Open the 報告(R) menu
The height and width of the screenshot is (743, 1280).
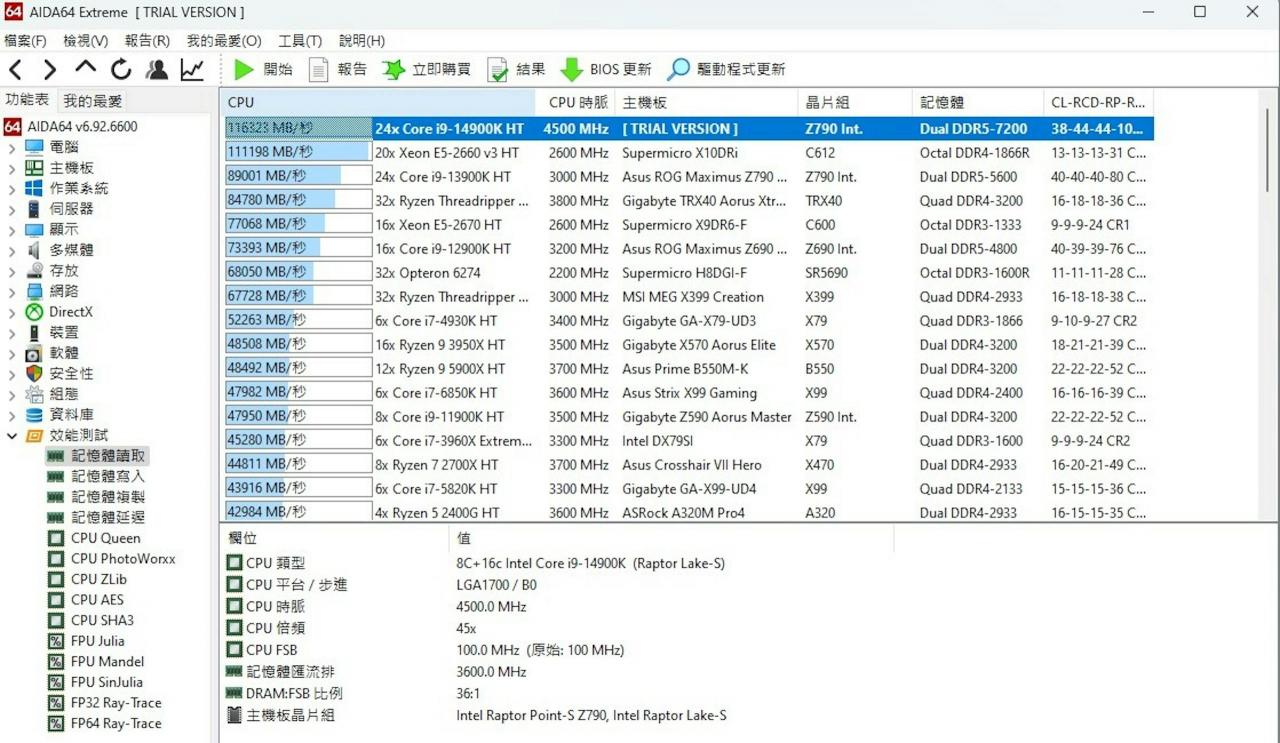click(x=147, y=41)
